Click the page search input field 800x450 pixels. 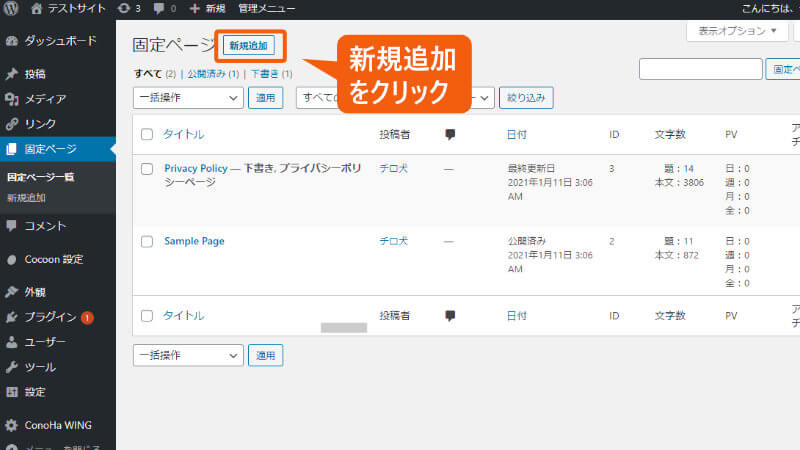[x=701, y=69]
